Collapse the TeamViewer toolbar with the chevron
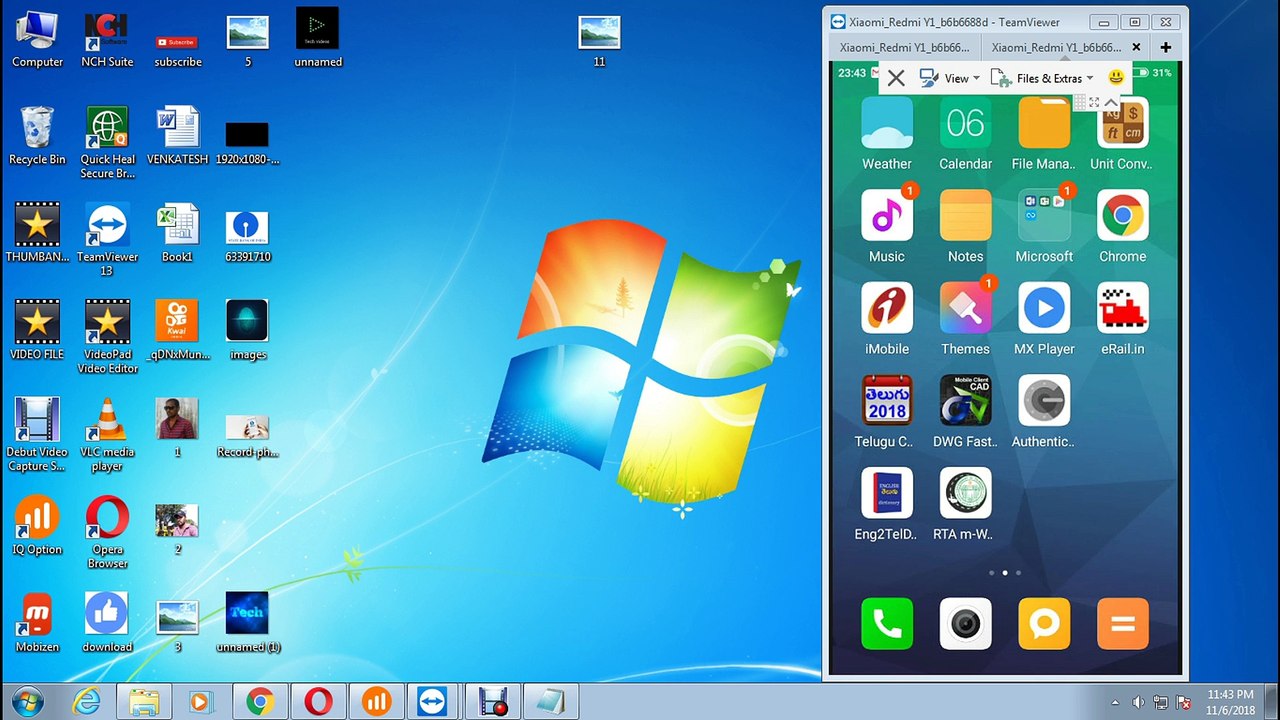Viewport: 1280px width, 720px height. pyautogui.click(x=1110, y=102)
